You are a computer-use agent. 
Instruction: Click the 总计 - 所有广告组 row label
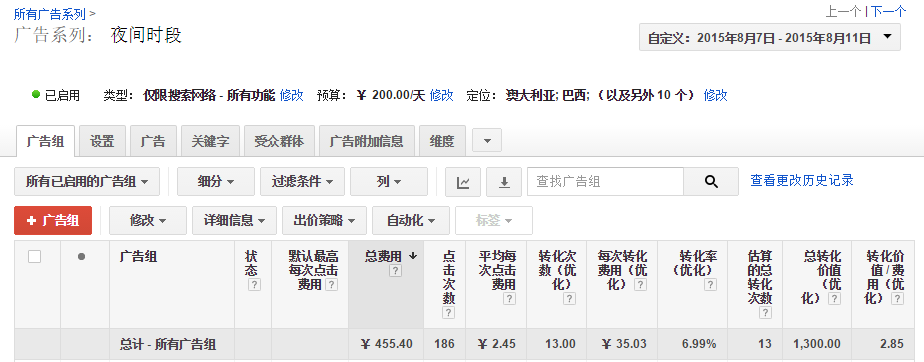pos(167,344)
